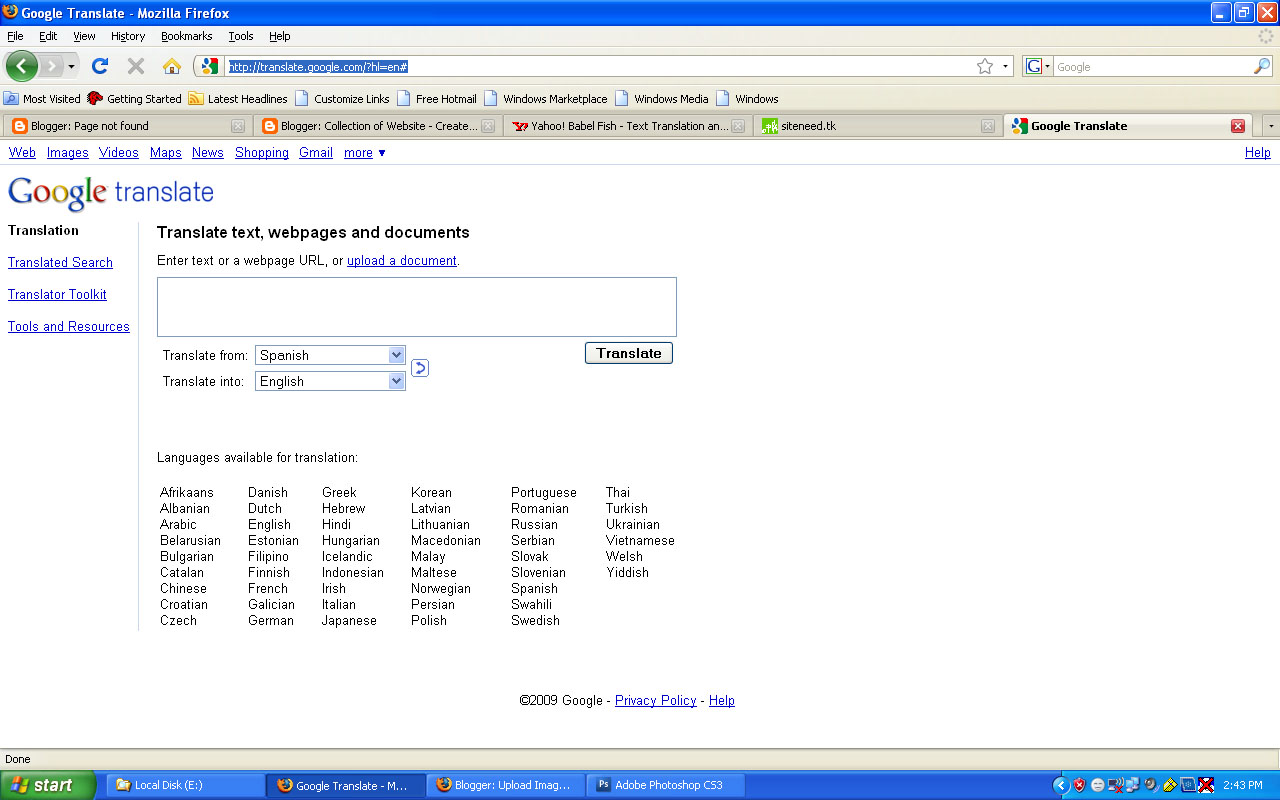Close the Blogger: Page not found tab
Screen dimensions: 1280x800
tap(238, 126)
